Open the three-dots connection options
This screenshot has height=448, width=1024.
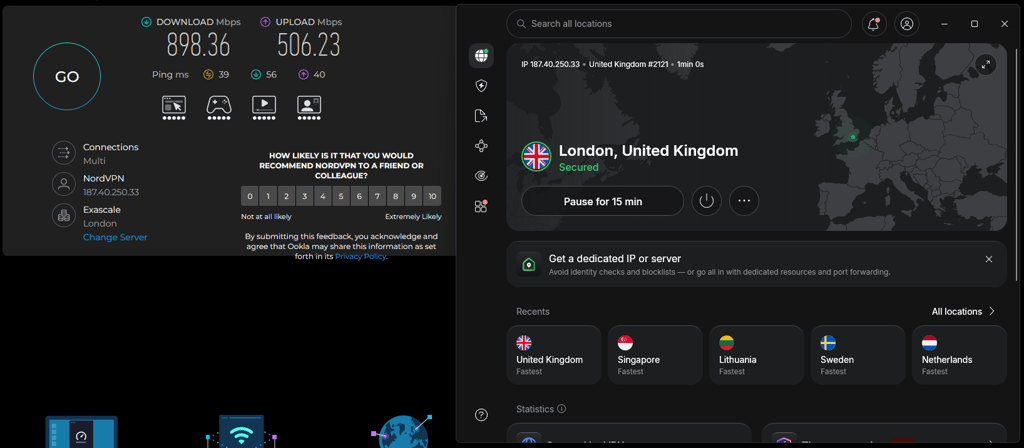point(744,201)
